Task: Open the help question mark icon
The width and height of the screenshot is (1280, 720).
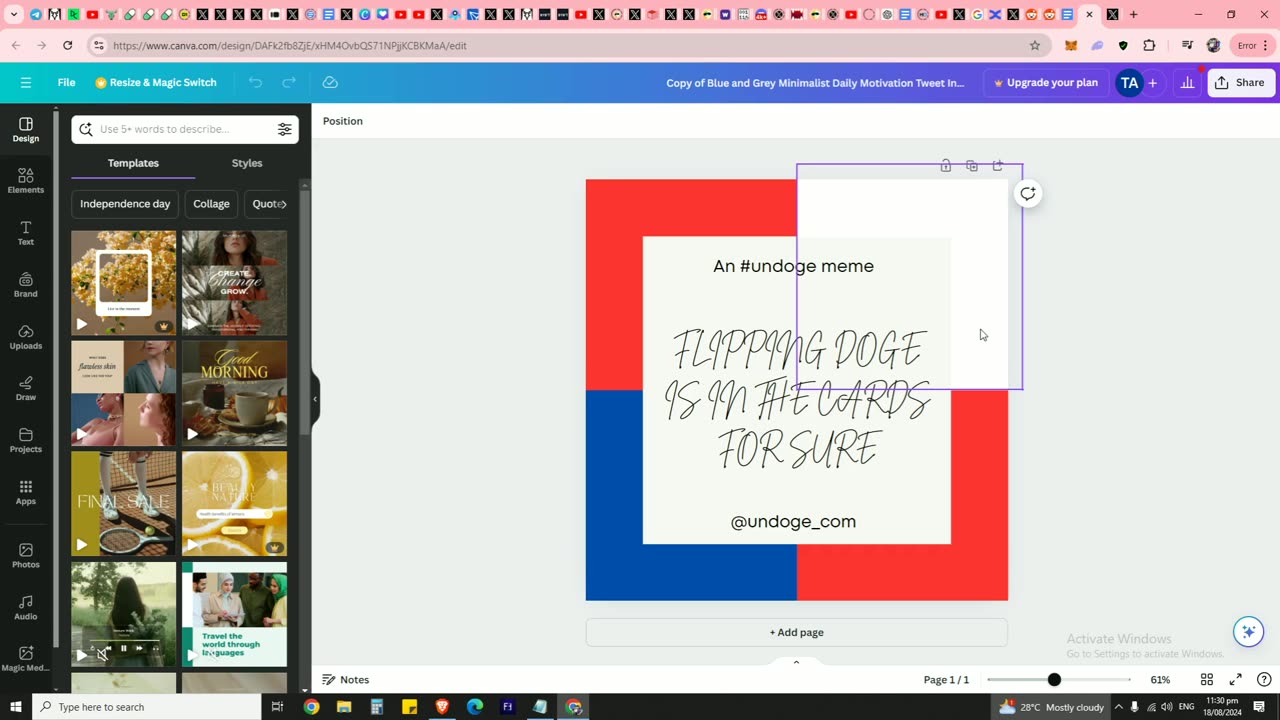Action: (x=1264, y=680)
